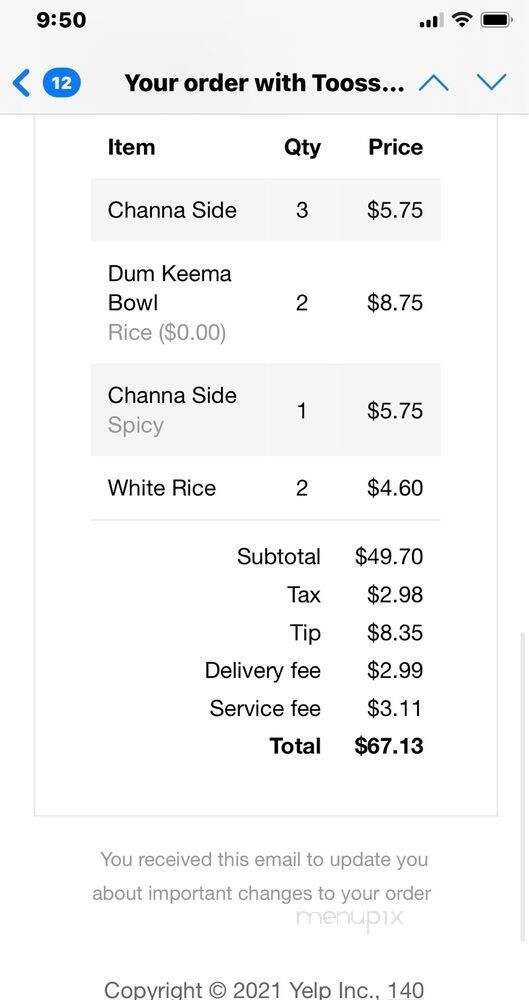This screenshot has width=529, height=1000.
Task: Go to next message with down arrow
Action: pyautogui.click(x=491, y=83)
